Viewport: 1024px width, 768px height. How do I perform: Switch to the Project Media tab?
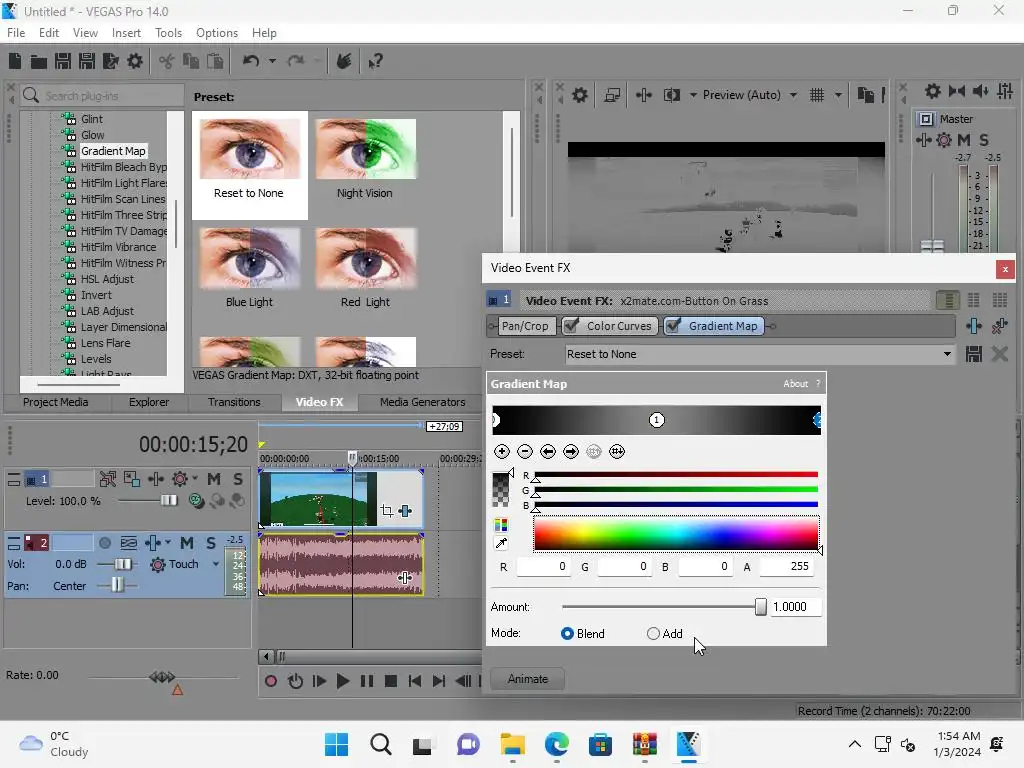tap(56, 402)
